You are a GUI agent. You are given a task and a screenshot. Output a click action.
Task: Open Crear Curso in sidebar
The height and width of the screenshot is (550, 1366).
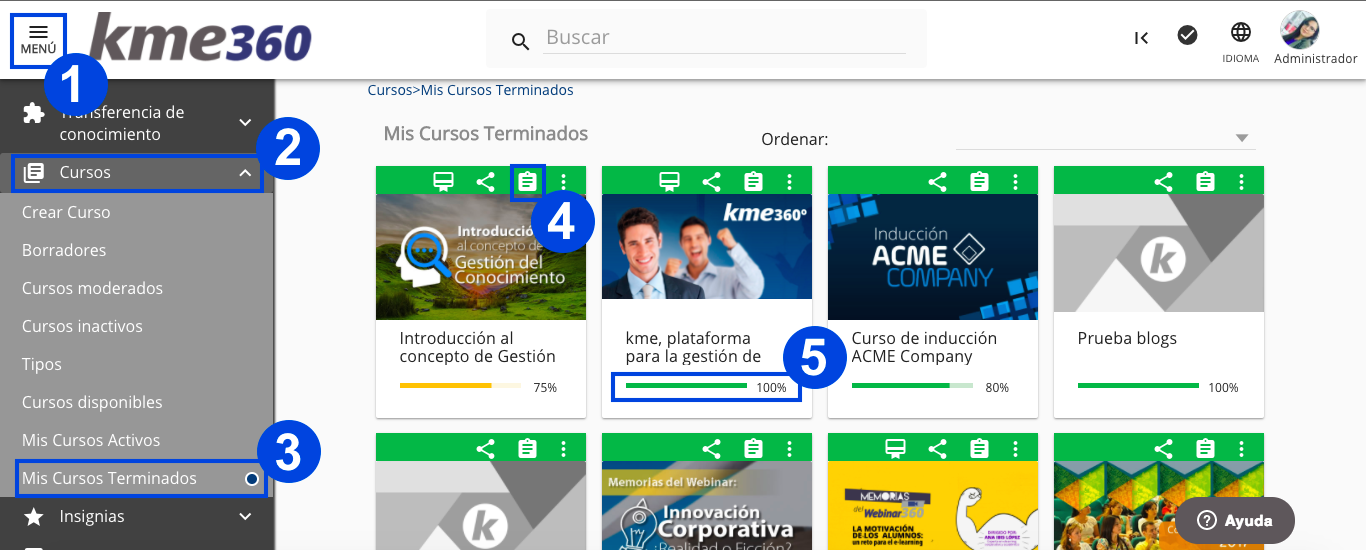pos(66,212)
